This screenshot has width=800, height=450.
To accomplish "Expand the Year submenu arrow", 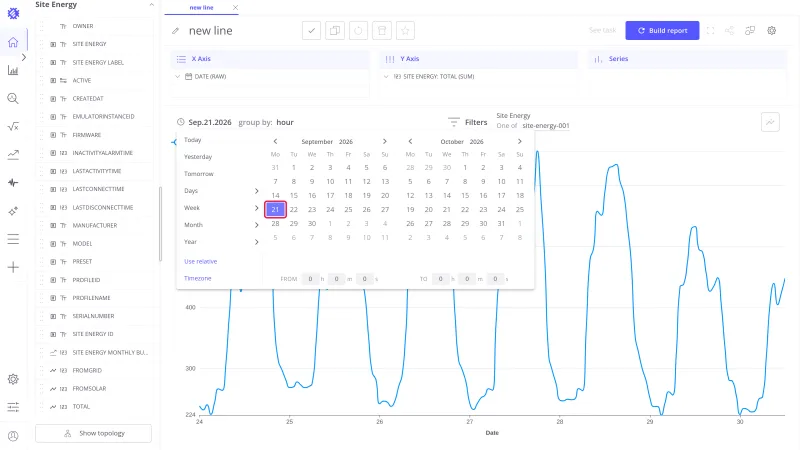I will point(257,242).
